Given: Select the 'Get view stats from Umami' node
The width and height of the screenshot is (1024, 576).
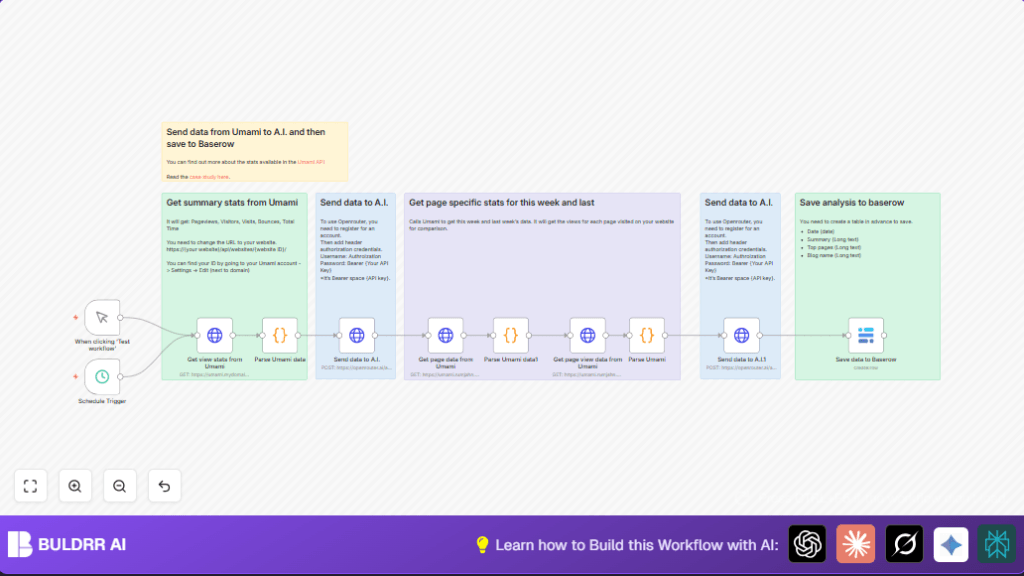Looking at the screenshot, I should click(x=215, y=336).
